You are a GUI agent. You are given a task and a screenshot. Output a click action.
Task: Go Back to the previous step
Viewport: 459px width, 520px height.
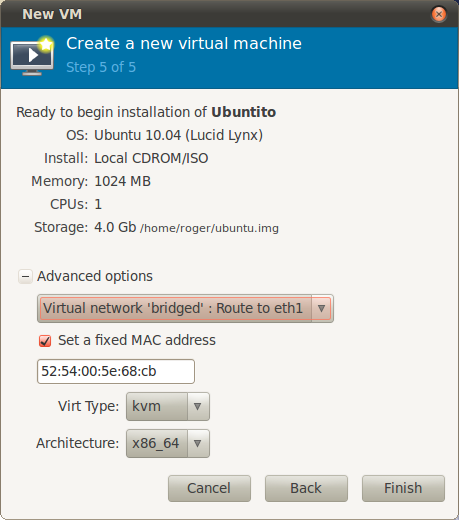(306, 488)
